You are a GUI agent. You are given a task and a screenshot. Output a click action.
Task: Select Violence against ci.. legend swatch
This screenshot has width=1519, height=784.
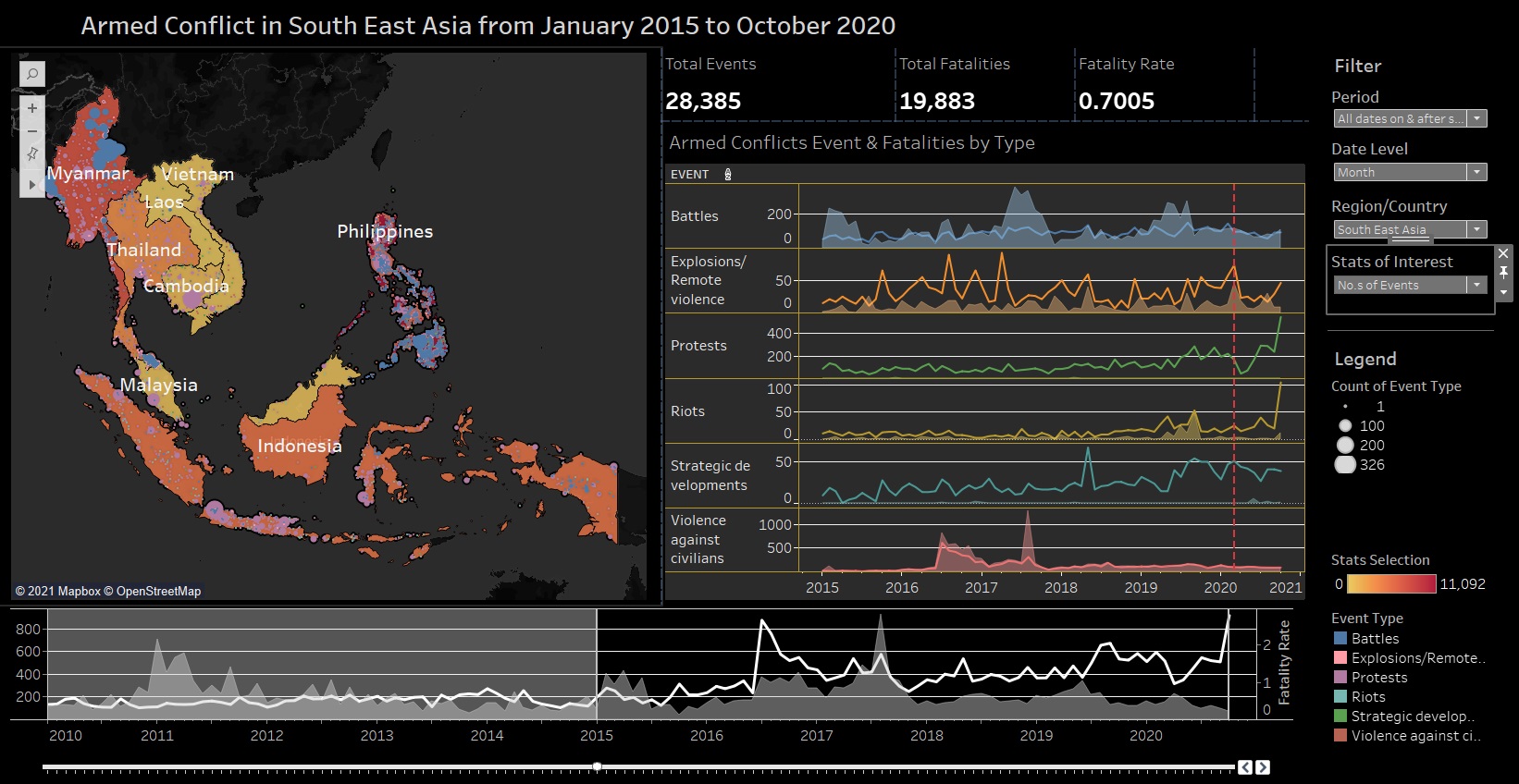coord(1340,735)
